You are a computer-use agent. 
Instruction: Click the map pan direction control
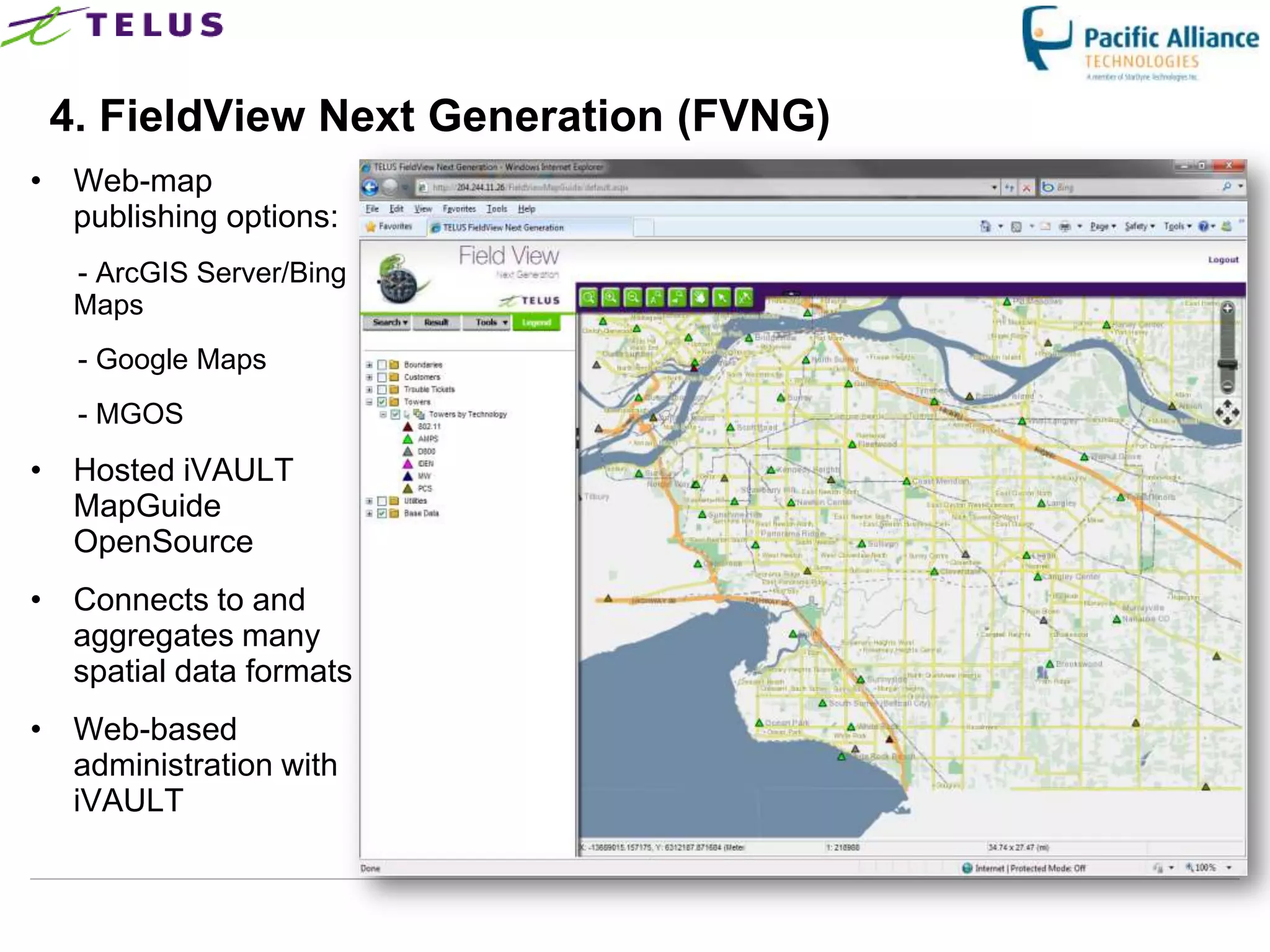[x=1227, y=412]
